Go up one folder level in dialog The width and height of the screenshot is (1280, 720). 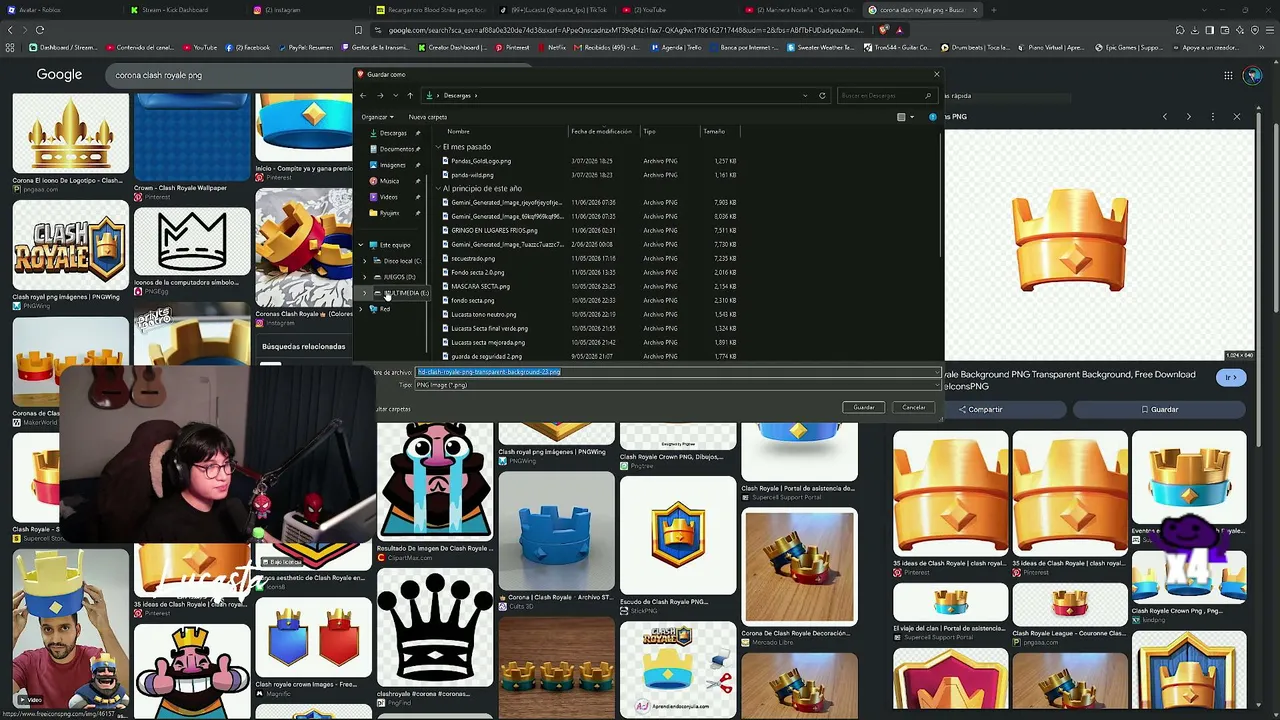click(x=410, y=96)
